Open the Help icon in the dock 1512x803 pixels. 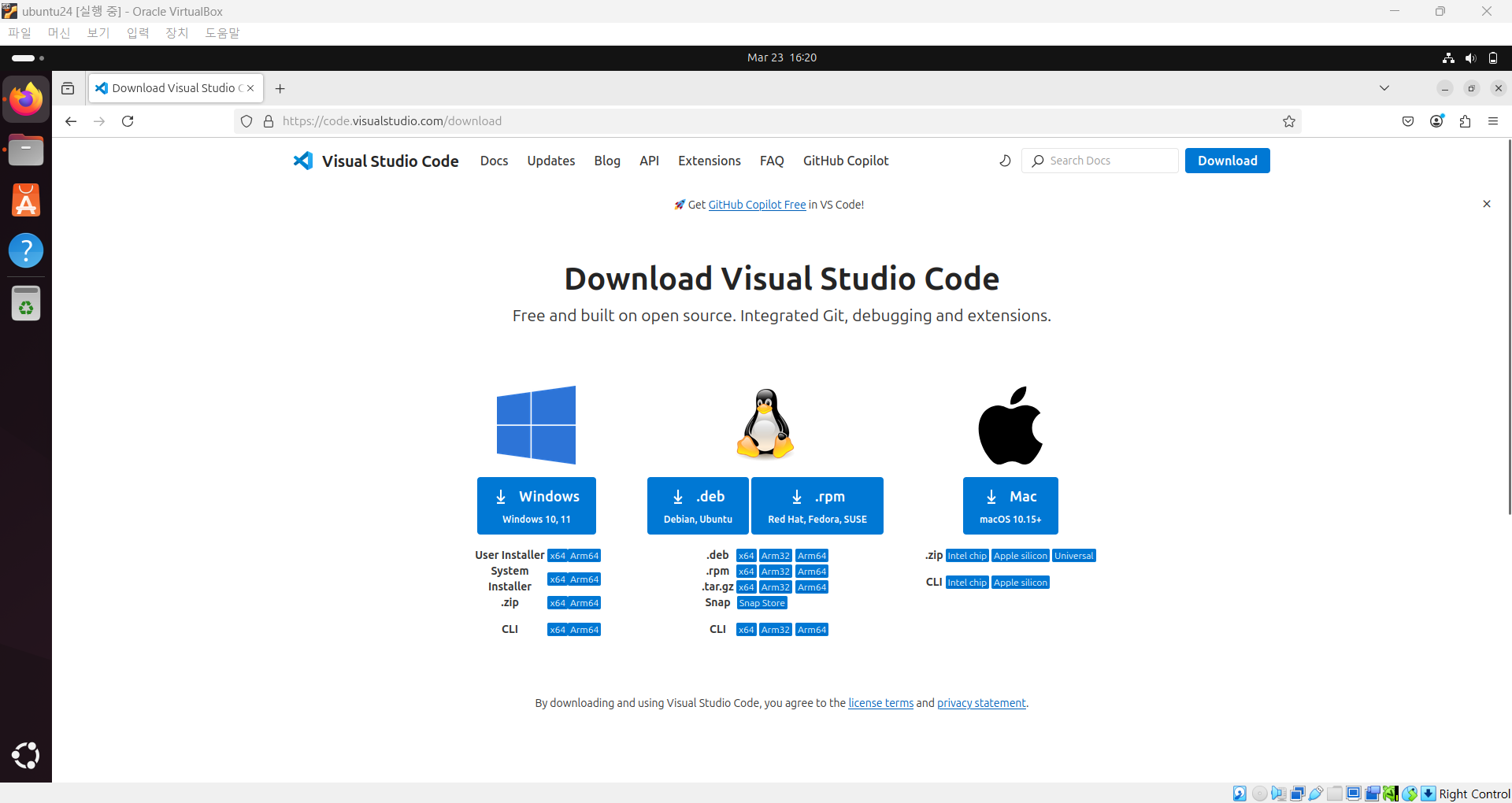[26, 250]
